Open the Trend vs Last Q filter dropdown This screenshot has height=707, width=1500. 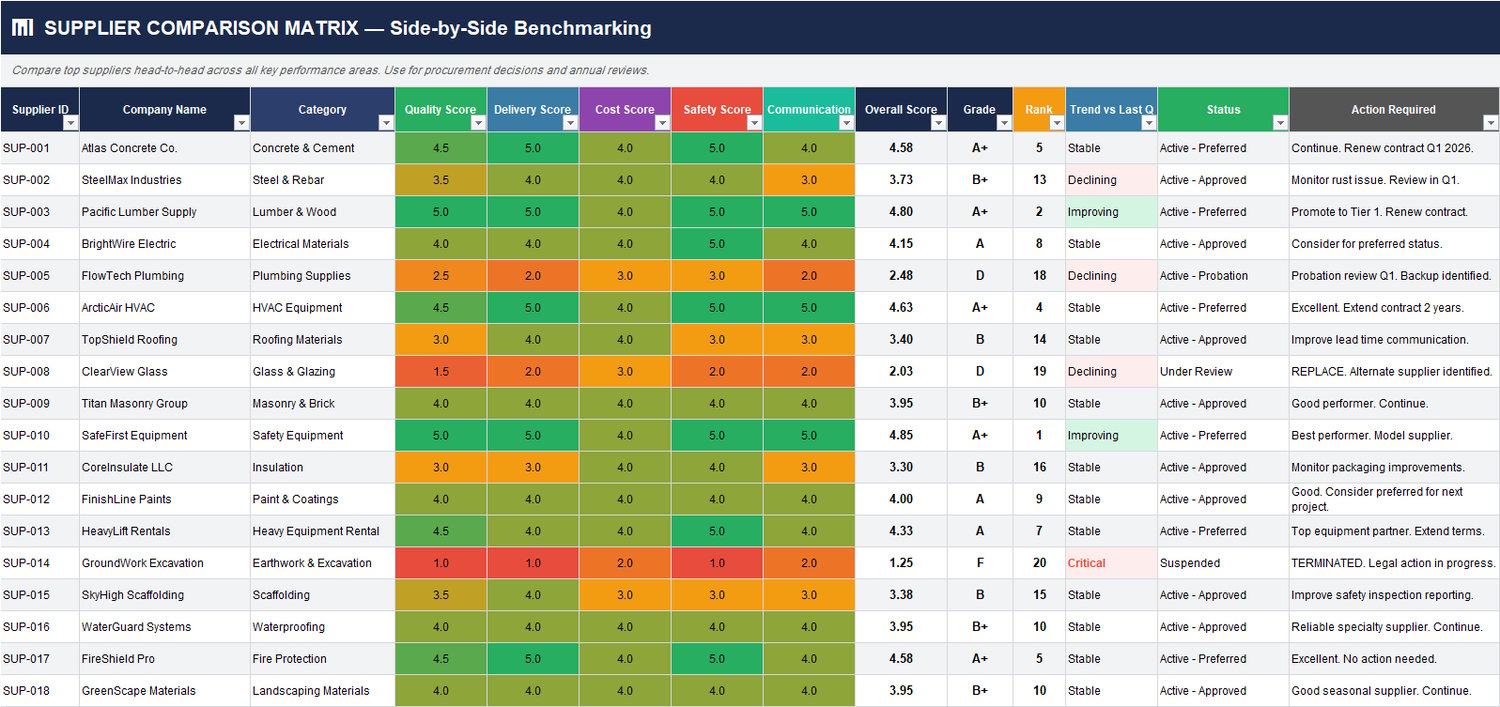1149,123
